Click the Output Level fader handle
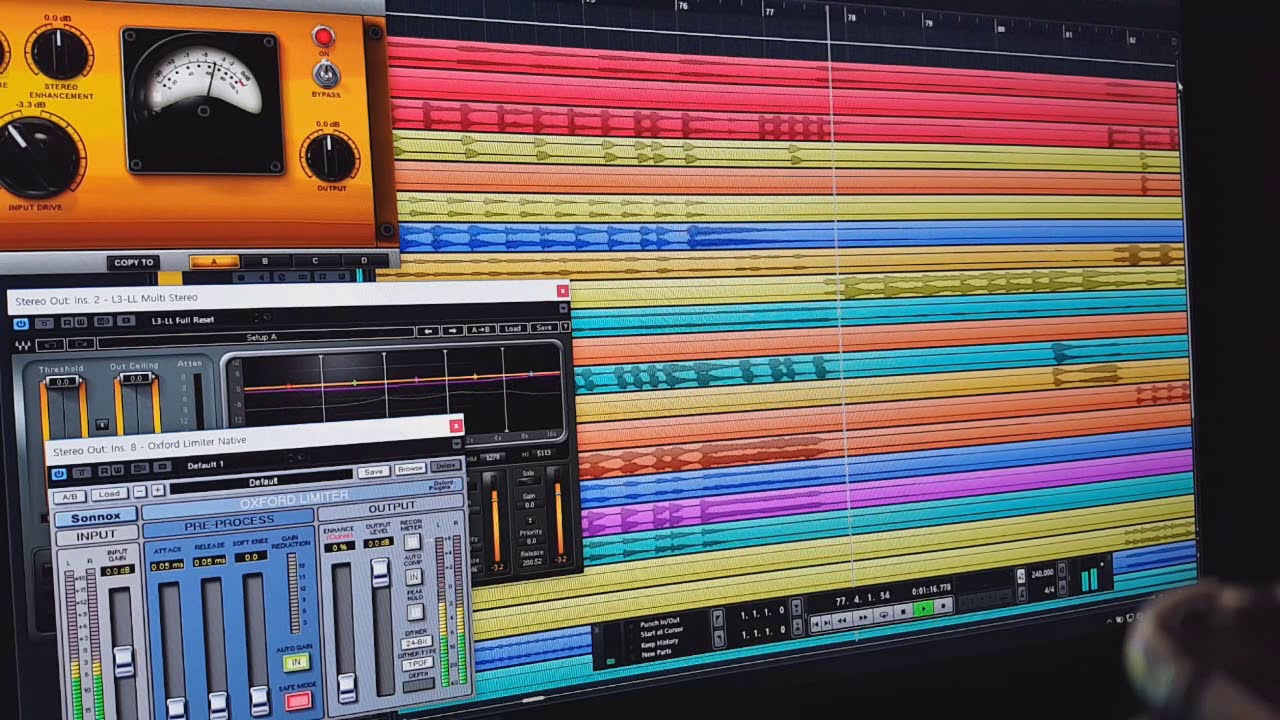This screenshot has width=1280, height=720. coord(380,573)
